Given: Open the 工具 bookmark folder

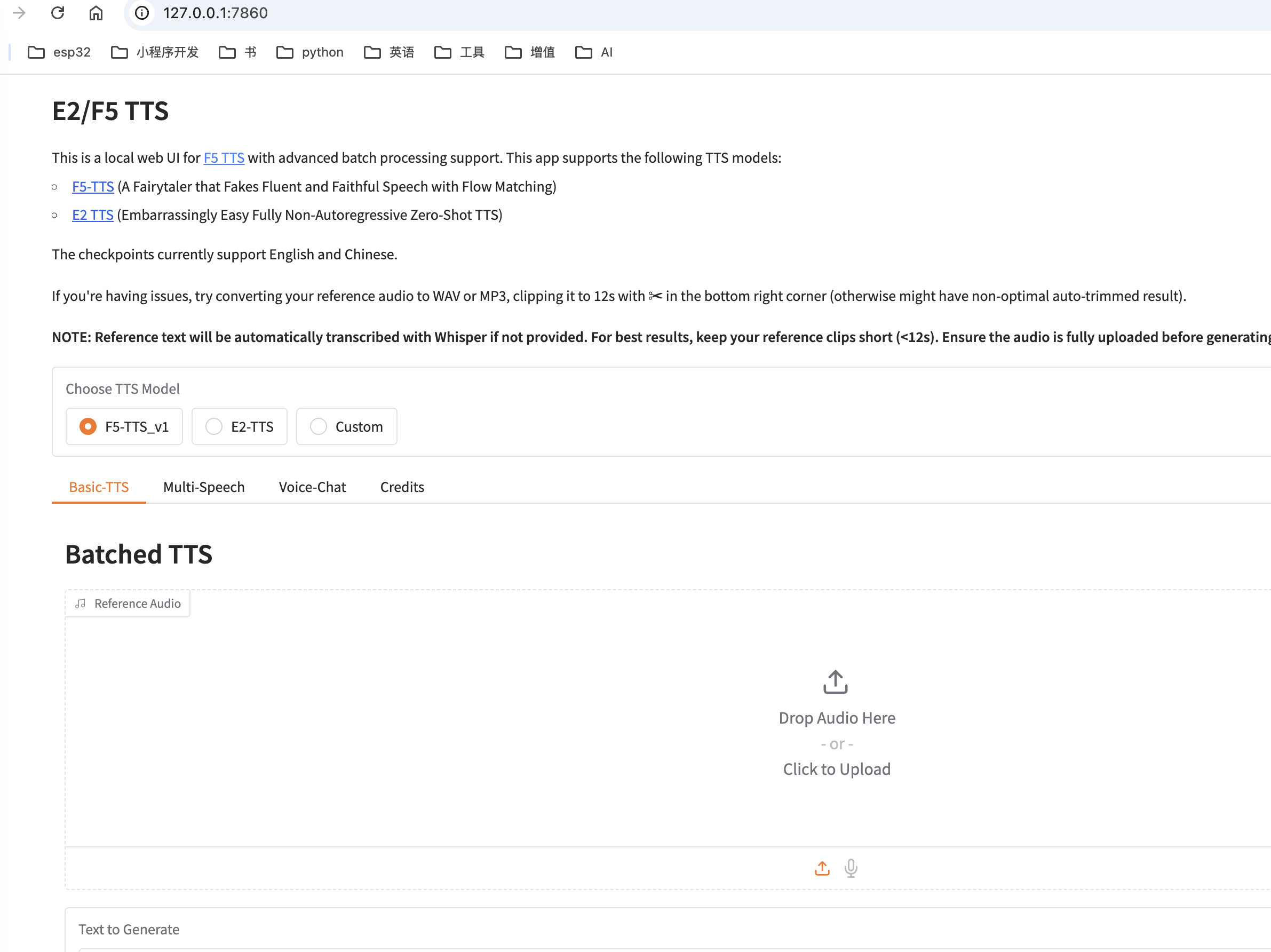Looking at the screenshot, I should tap(459, 52).
